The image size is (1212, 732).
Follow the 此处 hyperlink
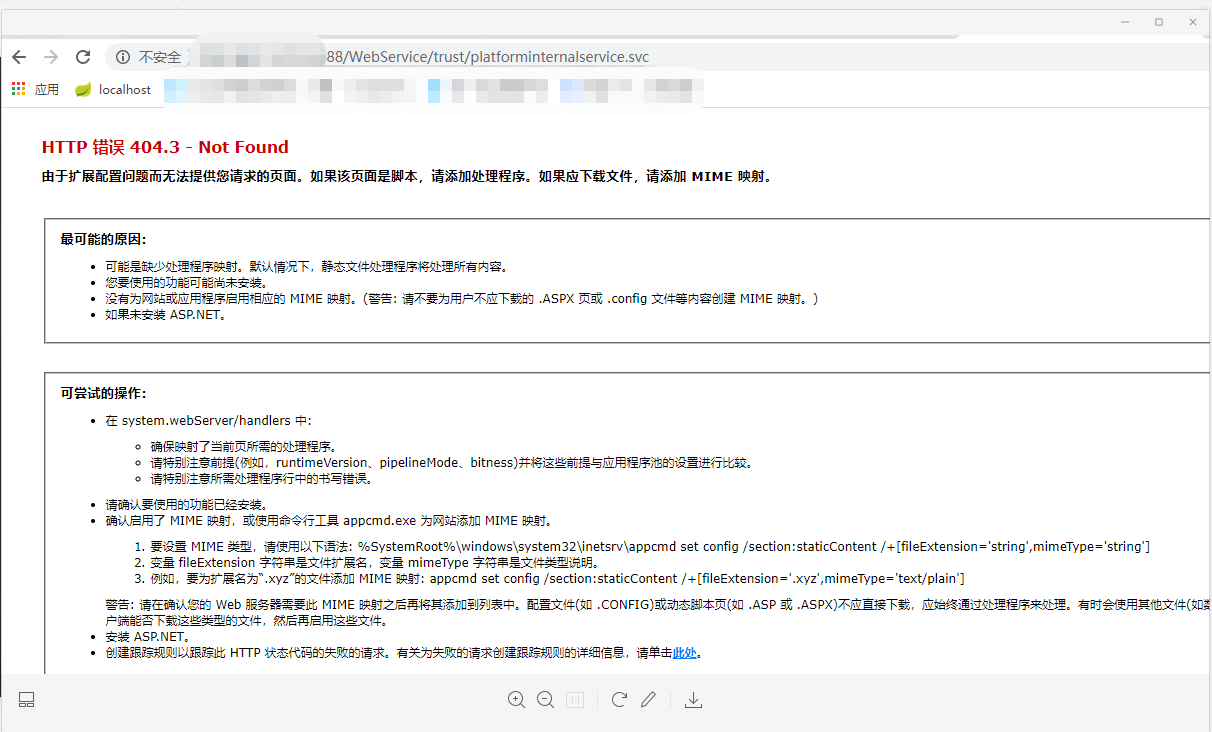coord(686,653)
